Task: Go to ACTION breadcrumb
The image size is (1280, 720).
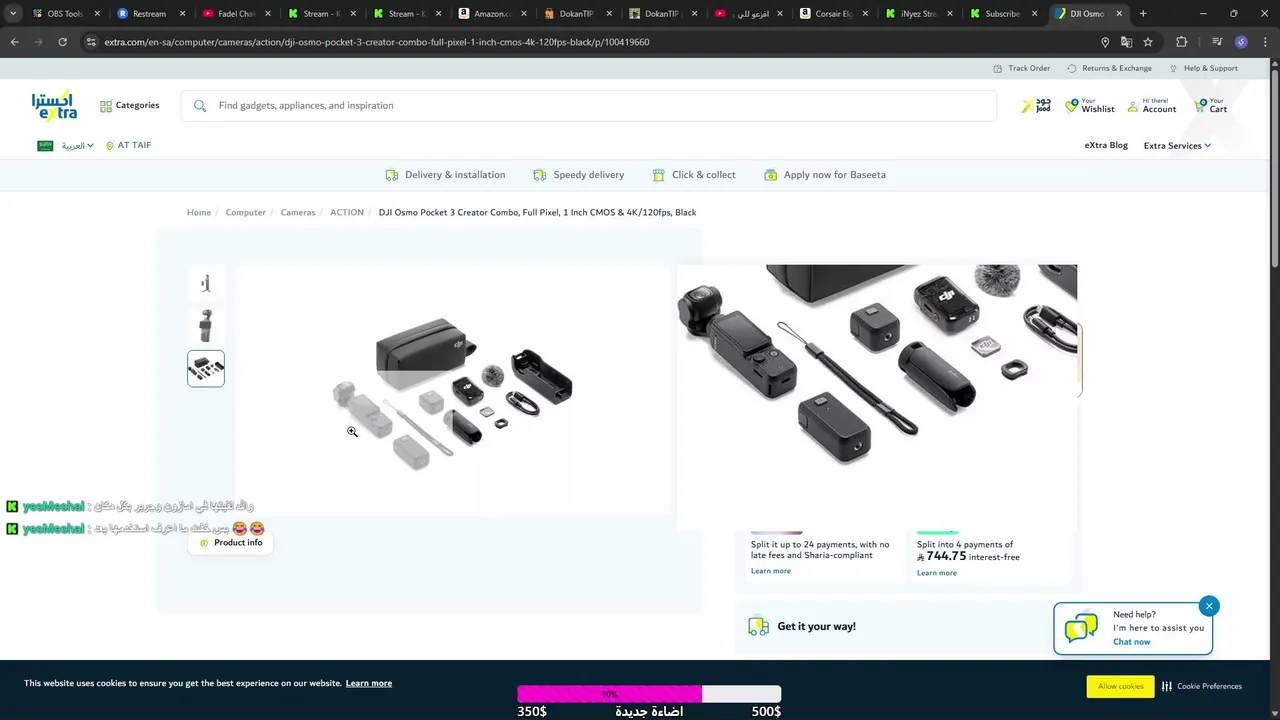Action: [347, 212]
